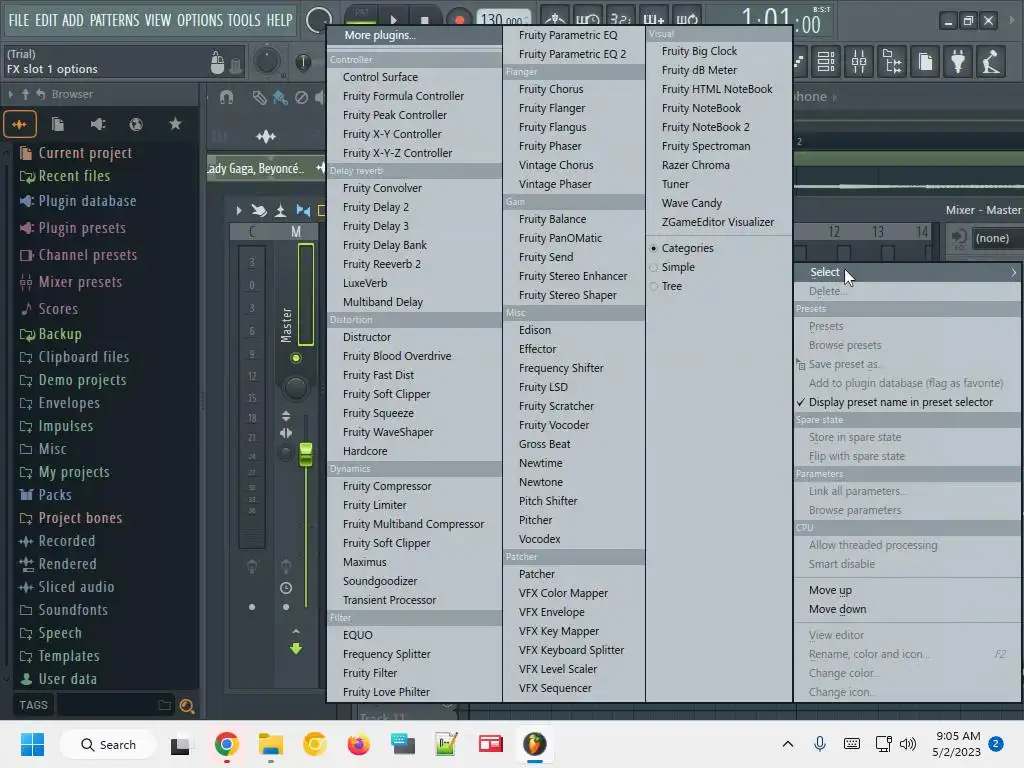Screen dimensions: 1024x768
Task: Open the TOOLS menu
Action: (x=244, y=20)
